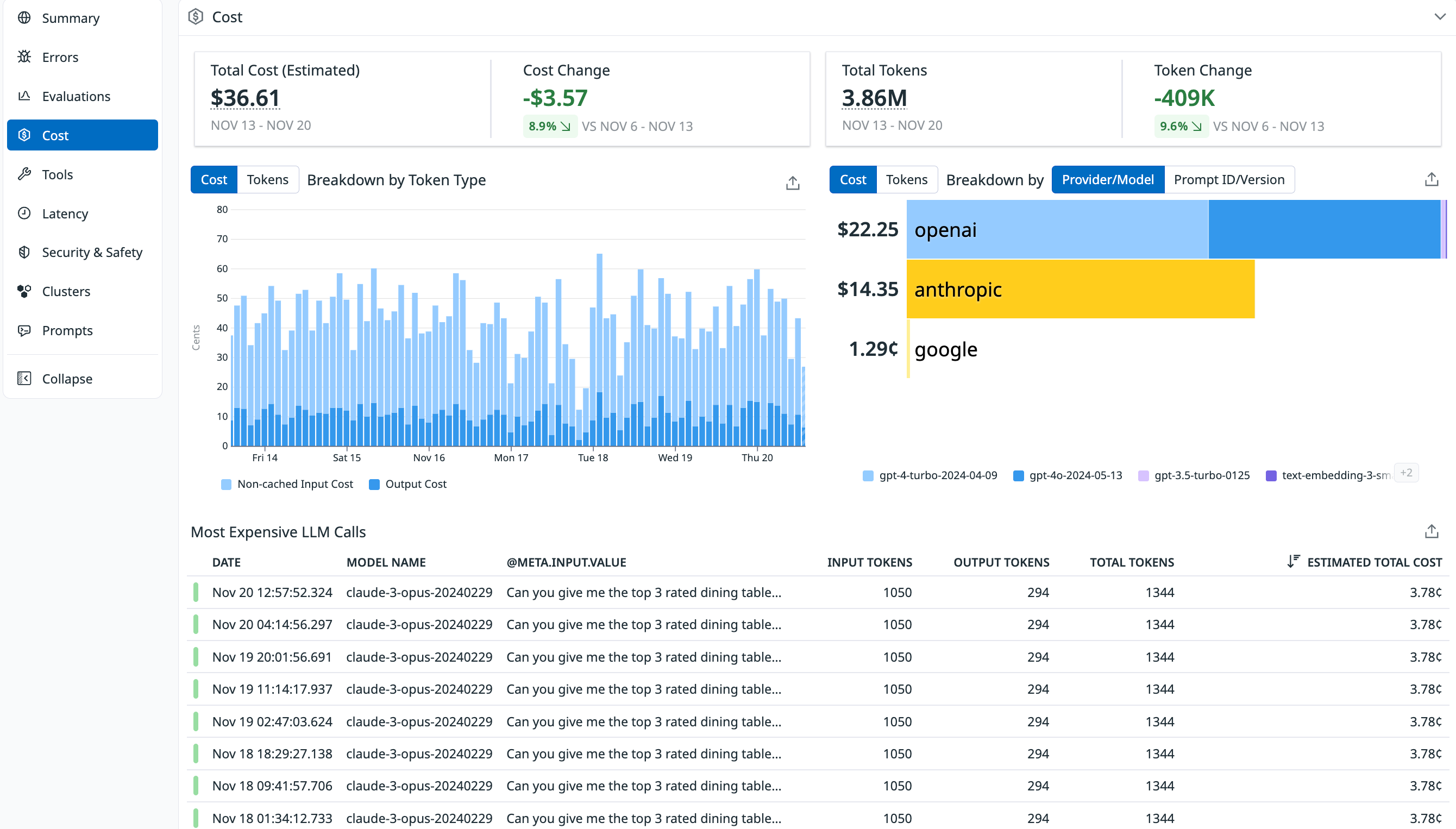This screenshot has width=1456, height=829.
Task: Open the Errors bug icon in sidebar
Action: pos(24,57)
